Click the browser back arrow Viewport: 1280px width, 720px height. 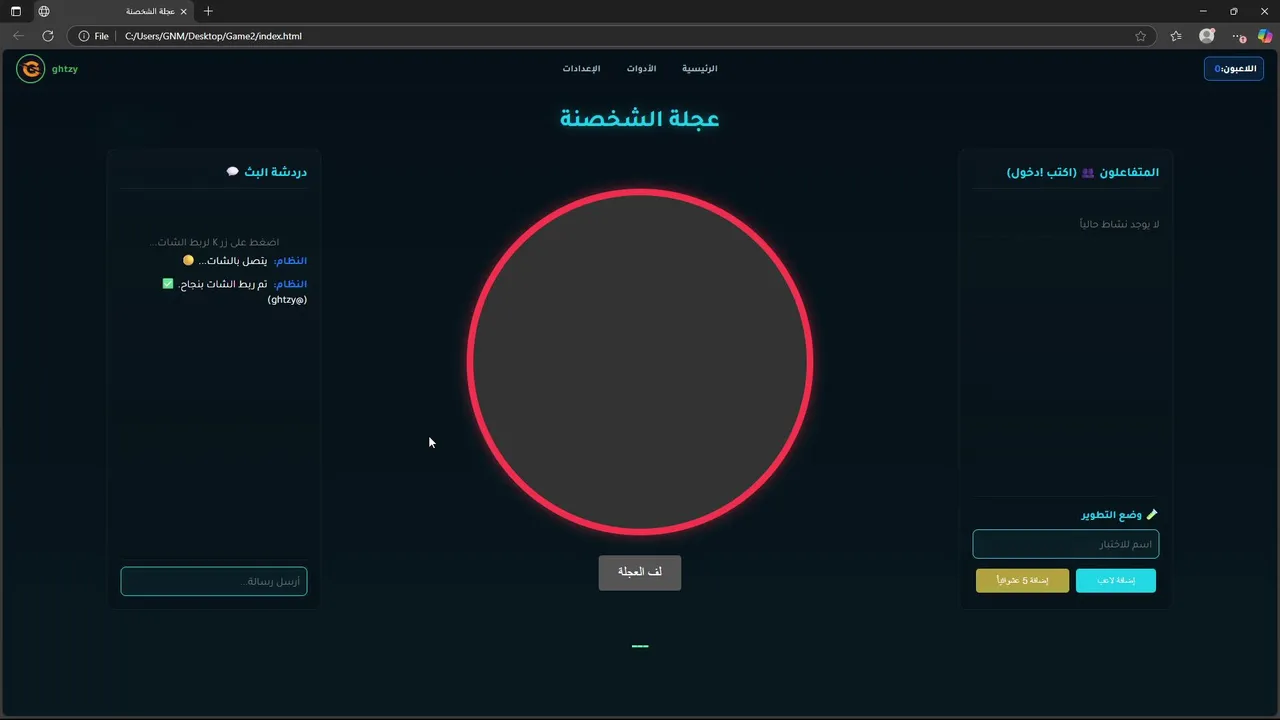click(x=18, y=36)
